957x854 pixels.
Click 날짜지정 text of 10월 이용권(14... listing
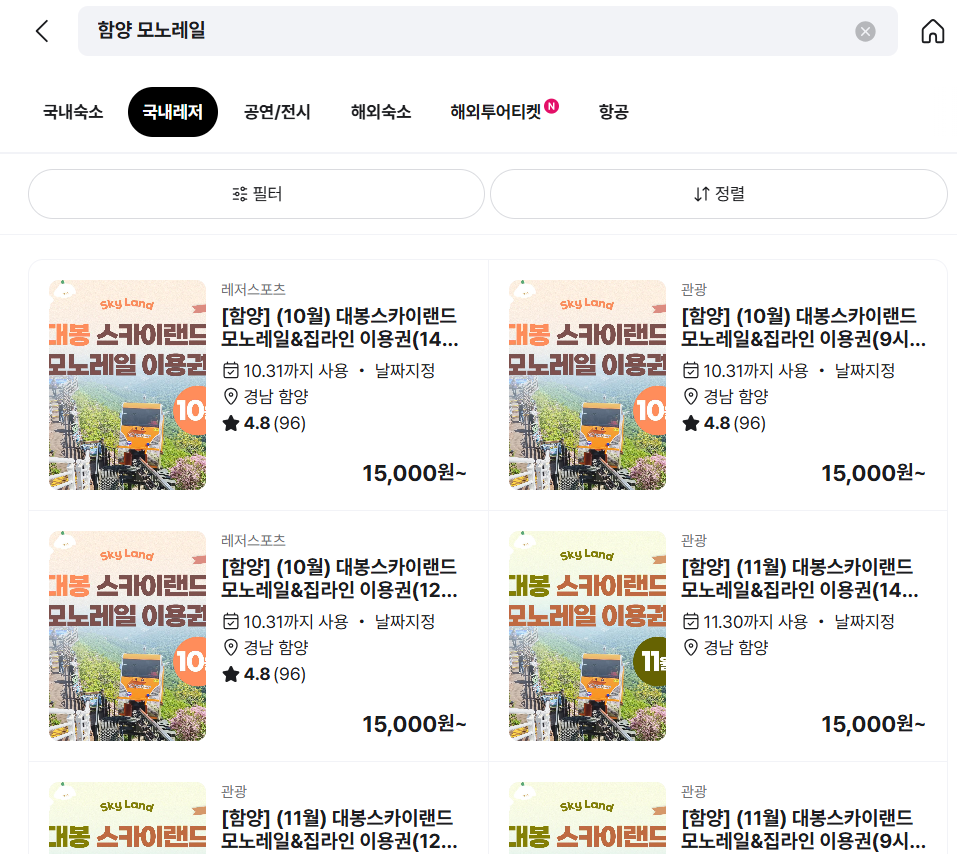pos(405,371)
